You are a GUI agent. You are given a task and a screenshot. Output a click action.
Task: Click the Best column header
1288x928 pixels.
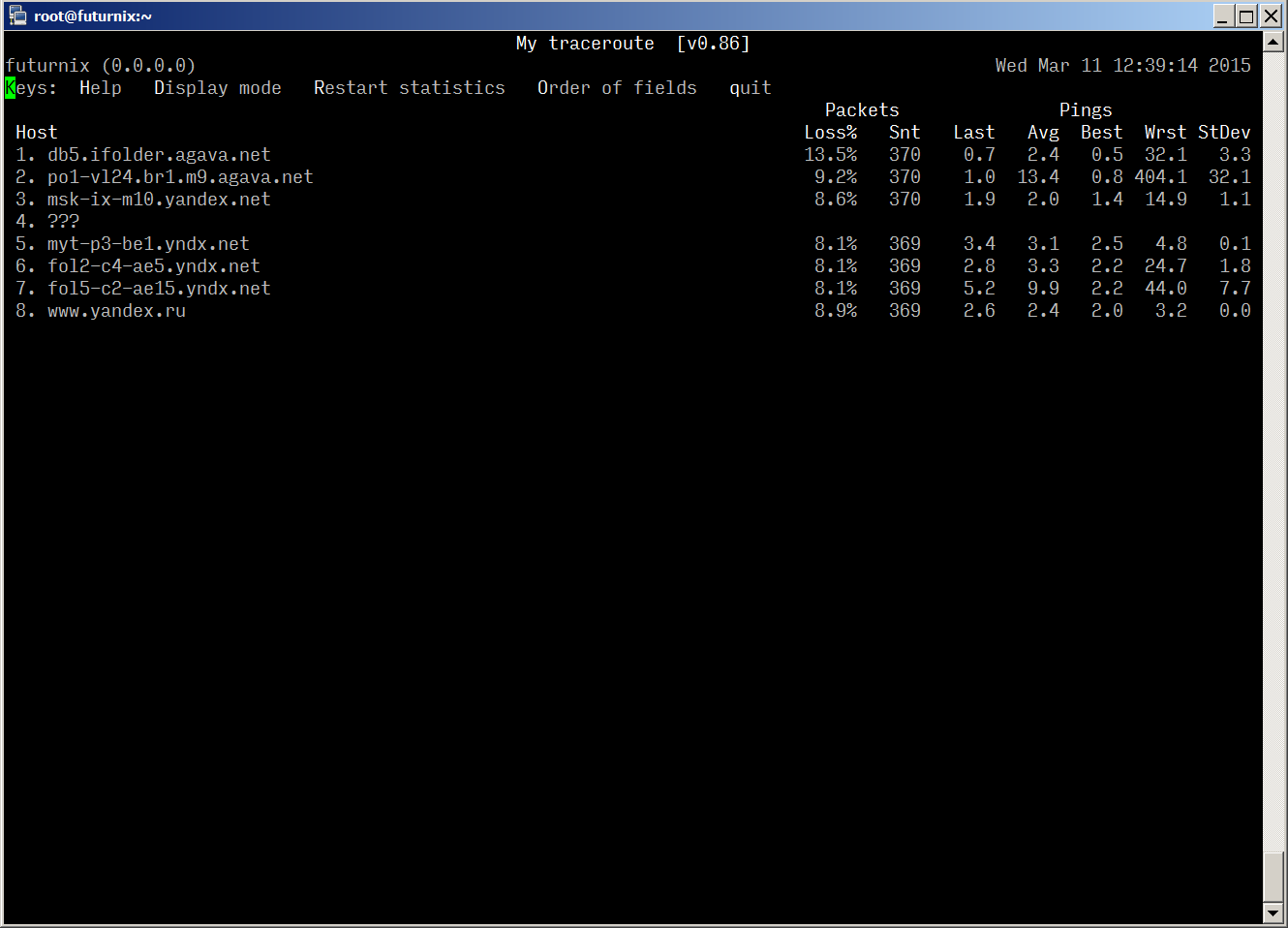pyautogui.click(x=1102, y=133)
